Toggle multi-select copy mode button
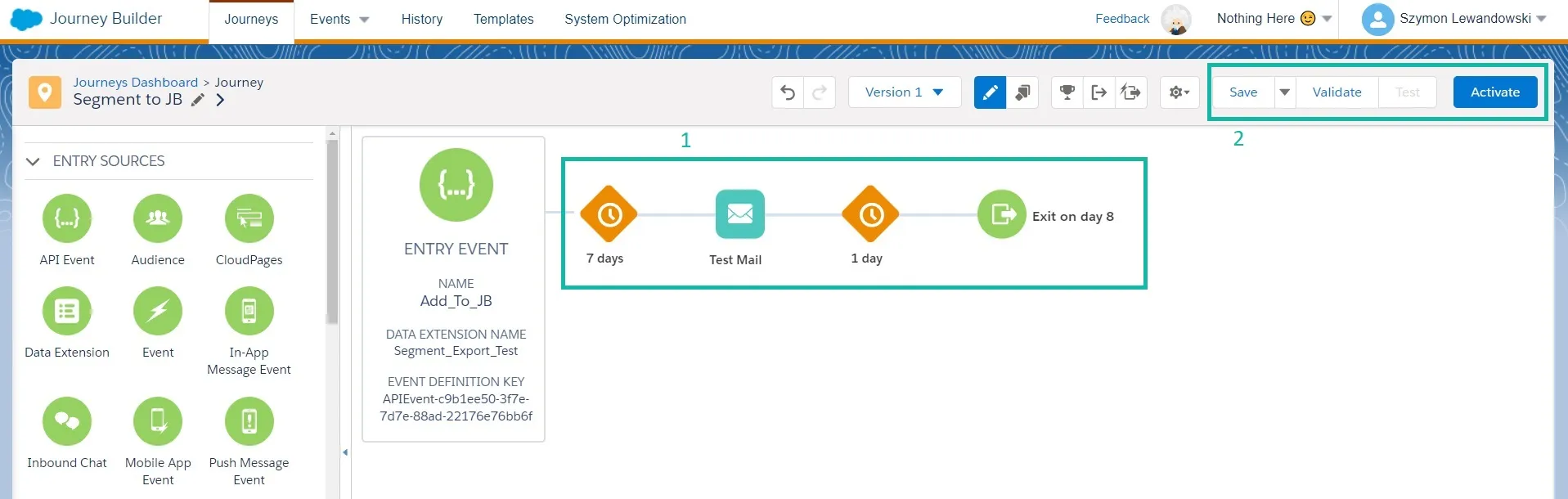1568x499 pixels. coord(1022,92)
